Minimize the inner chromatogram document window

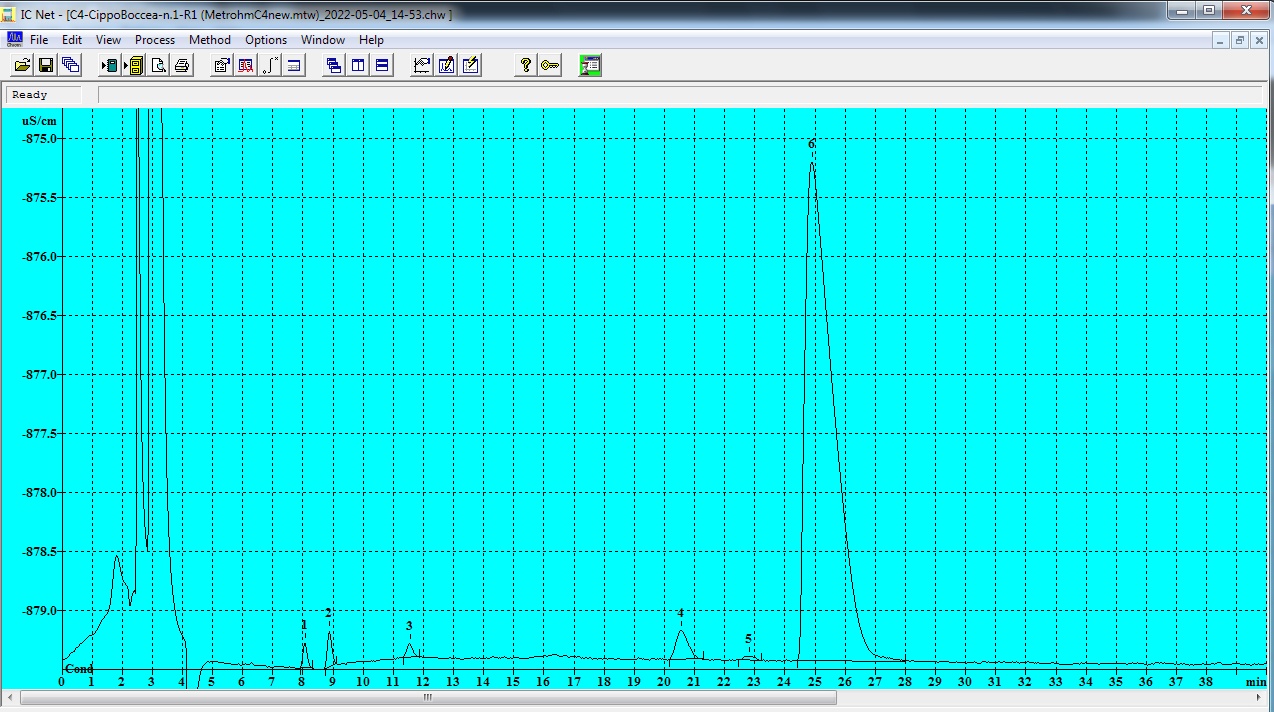[x=1222, y=40]
